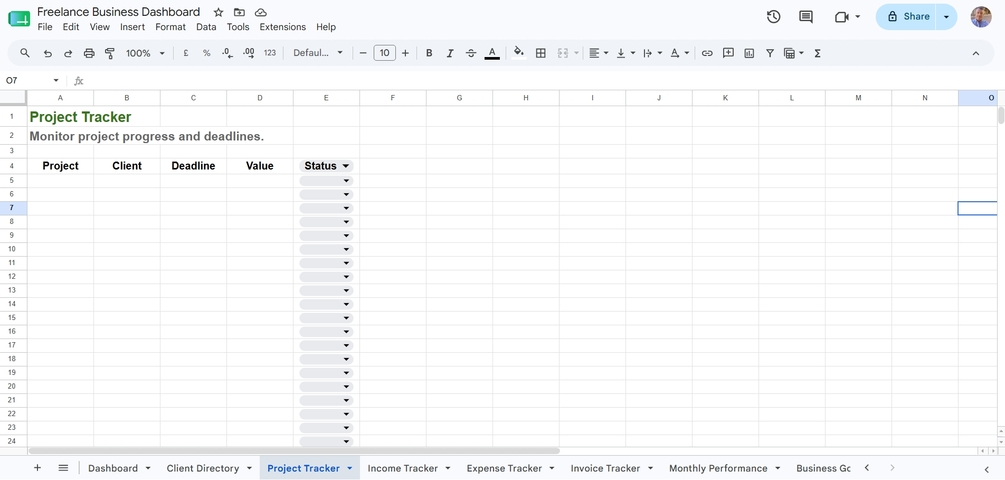
Task: Switch to the Dashboard sheet tab
Action: click(x=113, y=468)
